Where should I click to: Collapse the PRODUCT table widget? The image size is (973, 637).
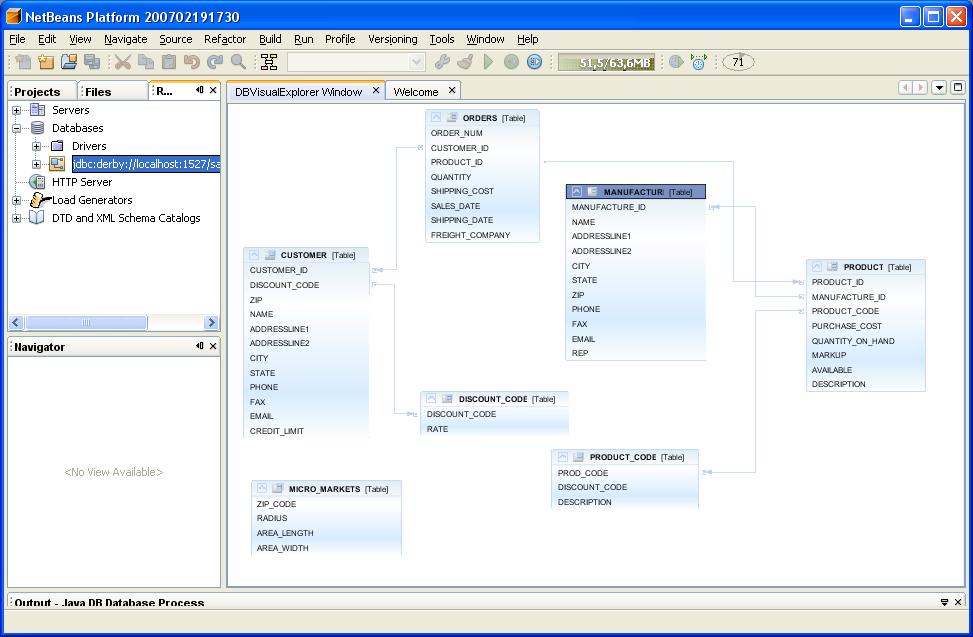click(817, 267)
